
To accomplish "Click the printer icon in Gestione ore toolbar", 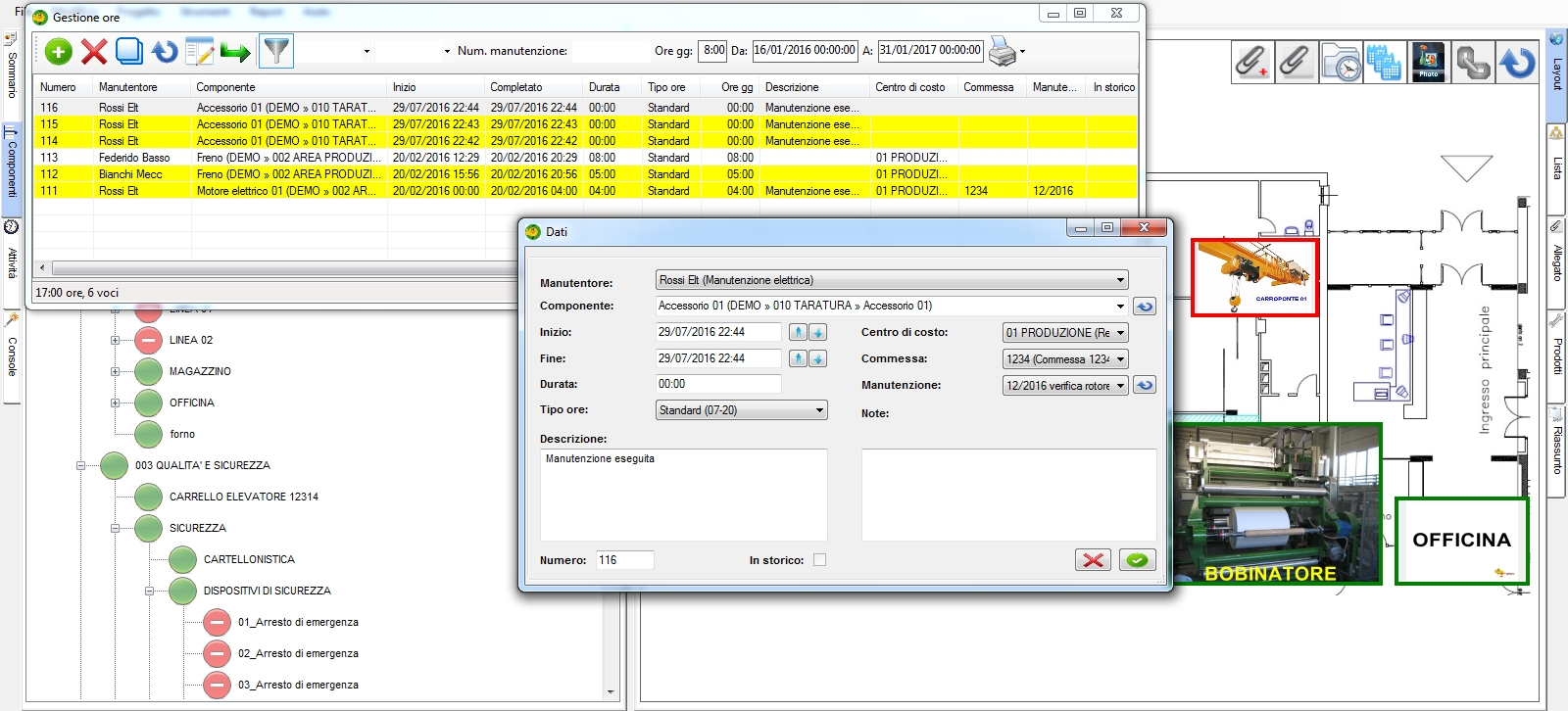I will coord(1003,51).
